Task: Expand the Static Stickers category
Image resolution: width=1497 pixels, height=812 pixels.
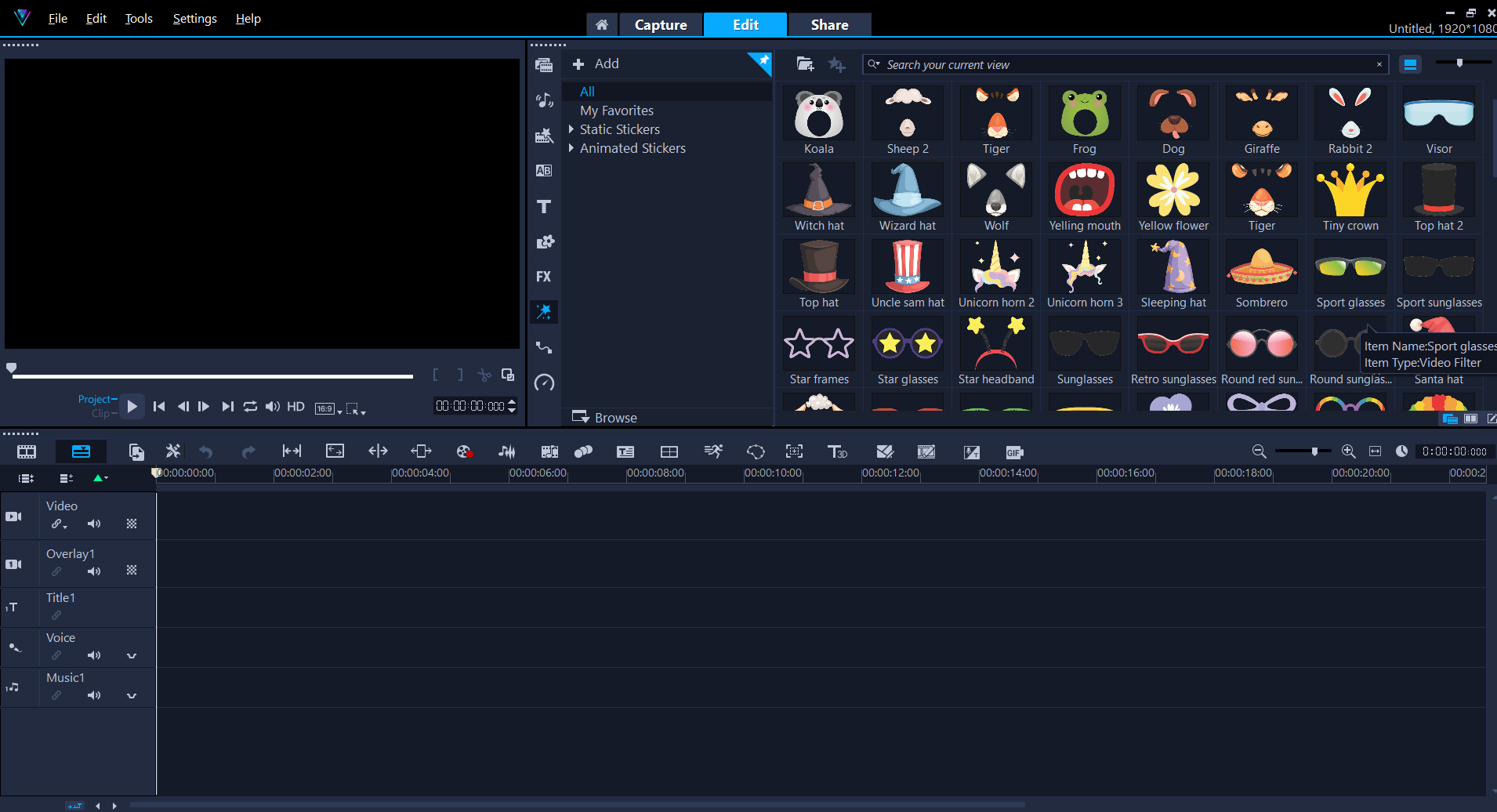Action: point(571,129)
